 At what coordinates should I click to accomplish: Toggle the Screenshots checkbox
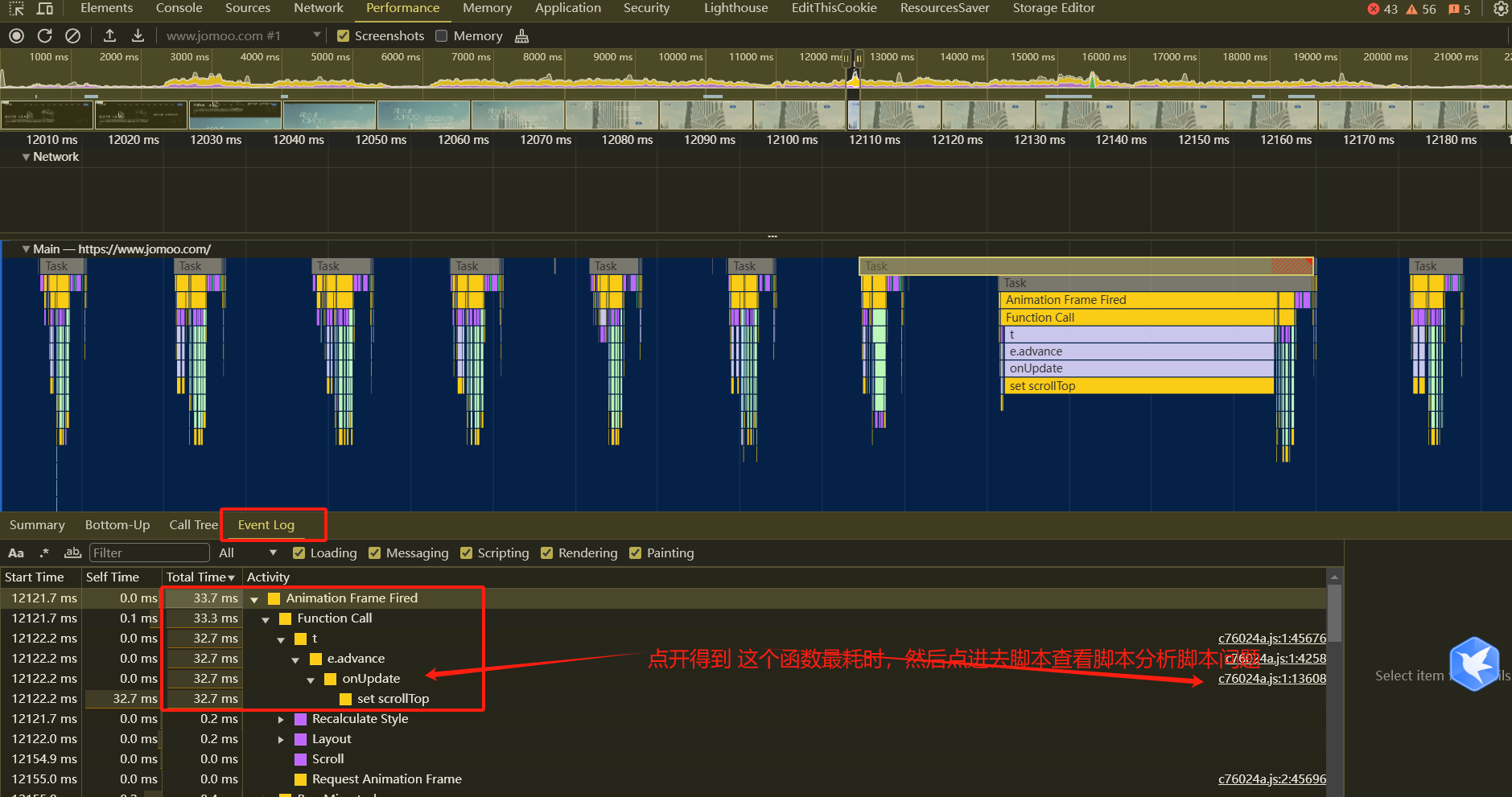pyautogui.click(x=344, y=35)
